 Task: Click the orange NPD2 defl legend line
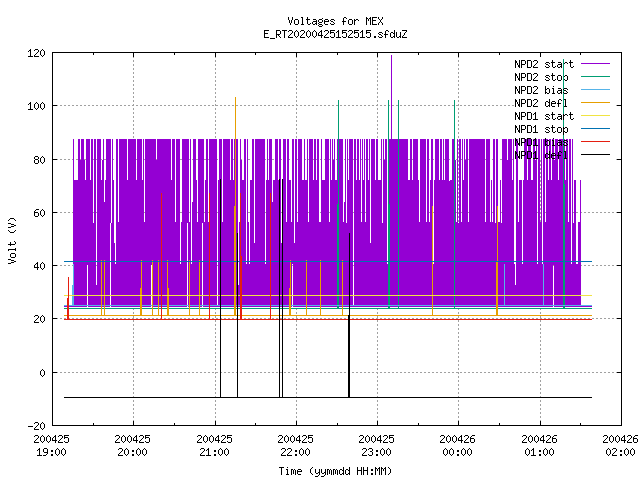(595, 103)
